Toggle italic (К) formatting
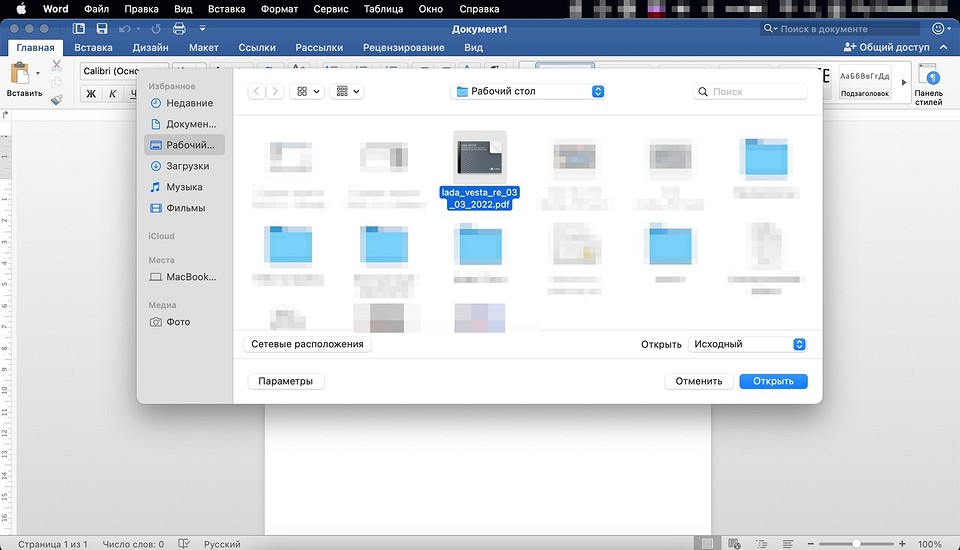 [x=113, y=94]
